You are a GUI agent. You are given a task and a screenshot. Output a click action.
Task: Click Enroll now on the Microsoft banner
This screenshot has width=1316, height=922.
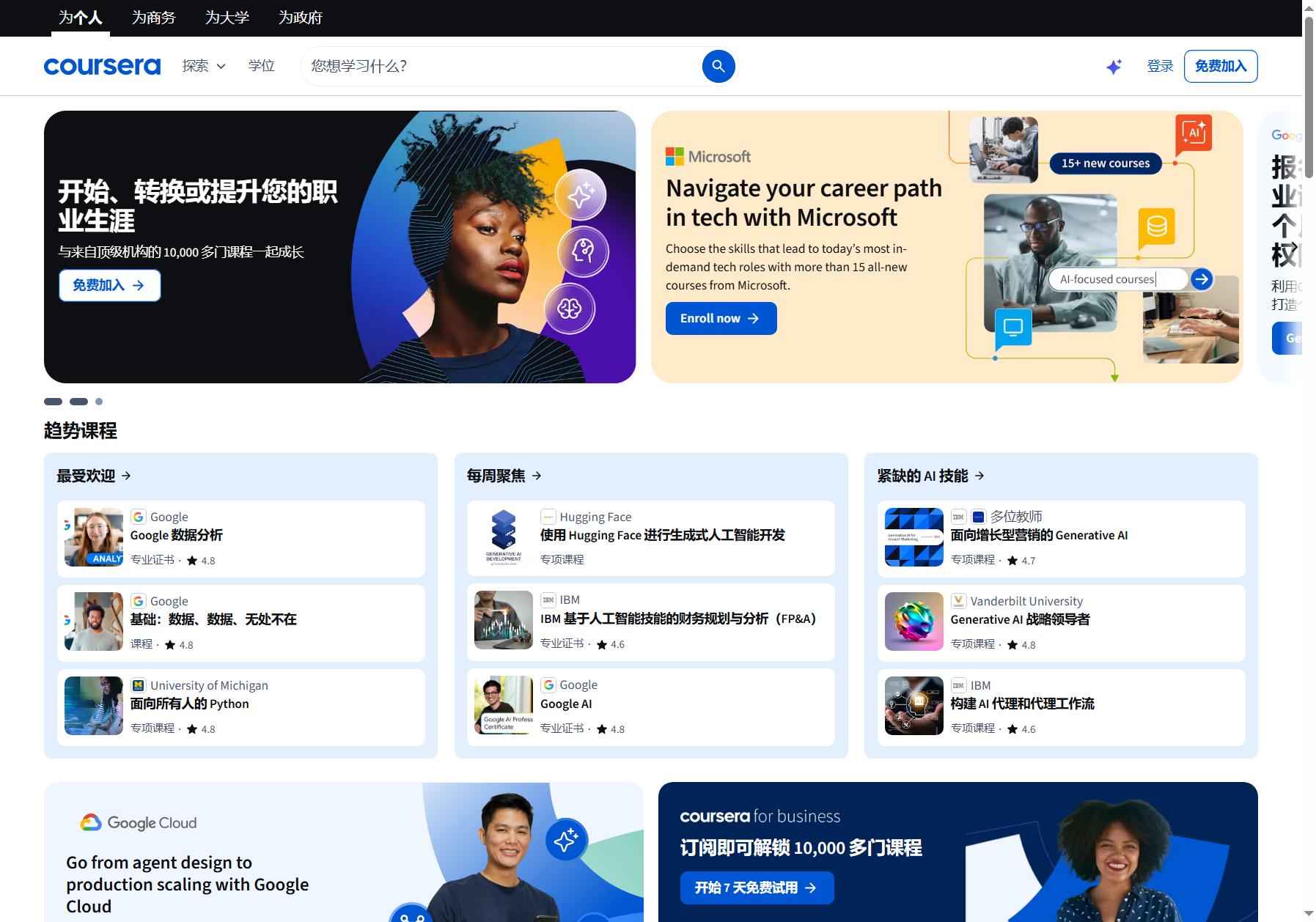(x=721, y=318)
